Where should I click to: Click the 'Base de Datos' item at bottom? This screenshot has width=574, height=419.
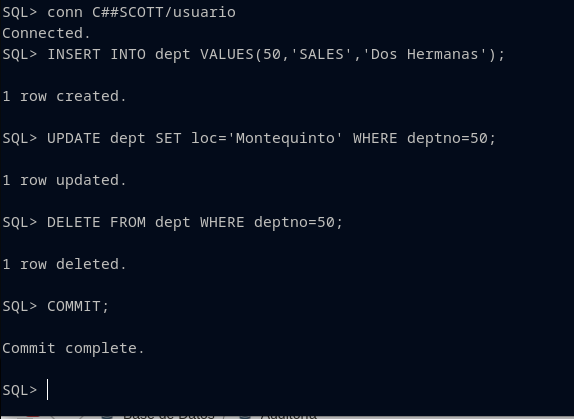pos(169,416)
